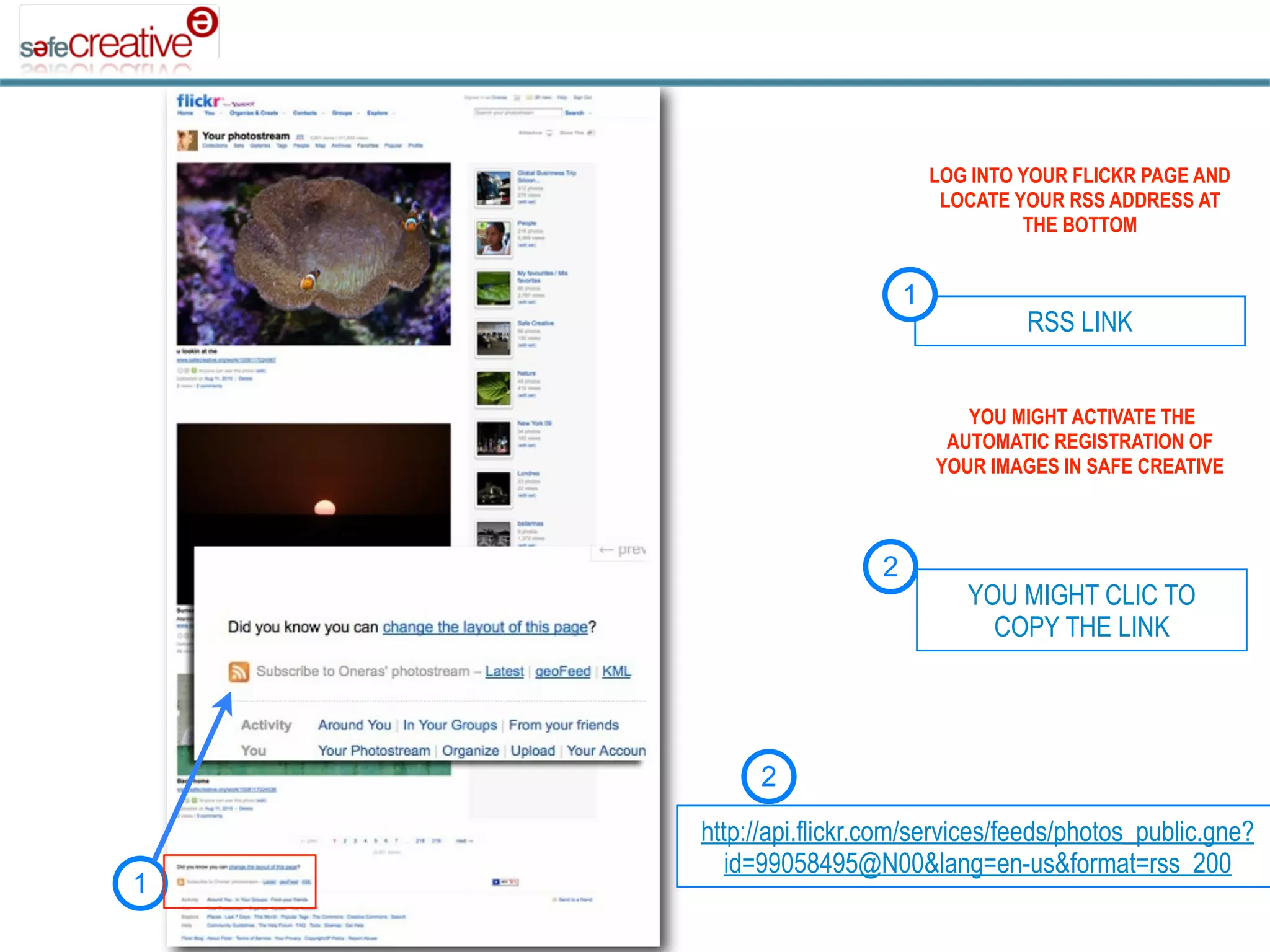This screenshot has height=952, width=1270.
Task: Open the New York 09 set thumbnail
Action: click(494, 438)
